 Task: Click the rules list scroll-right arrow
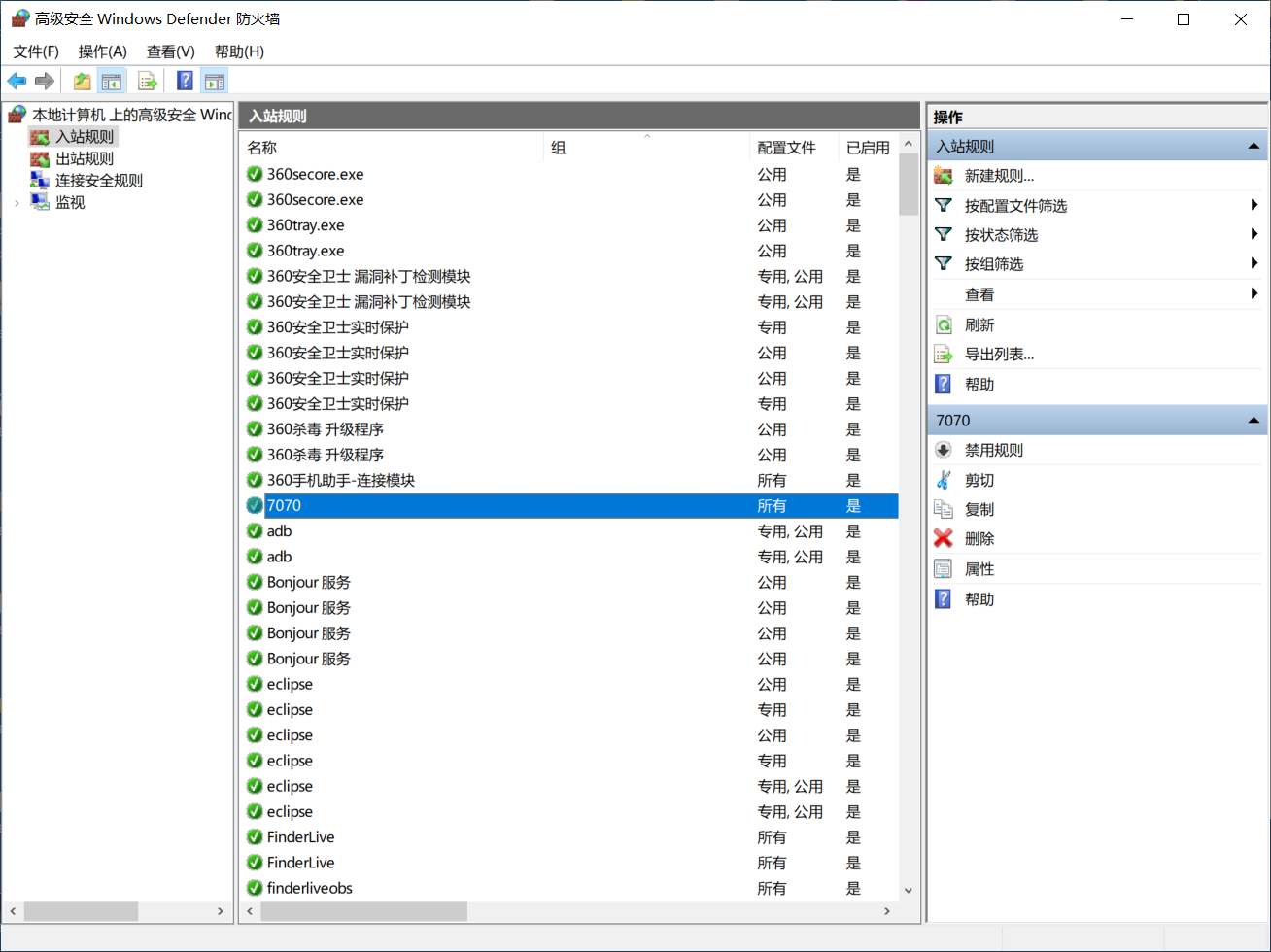click(887, 911)
